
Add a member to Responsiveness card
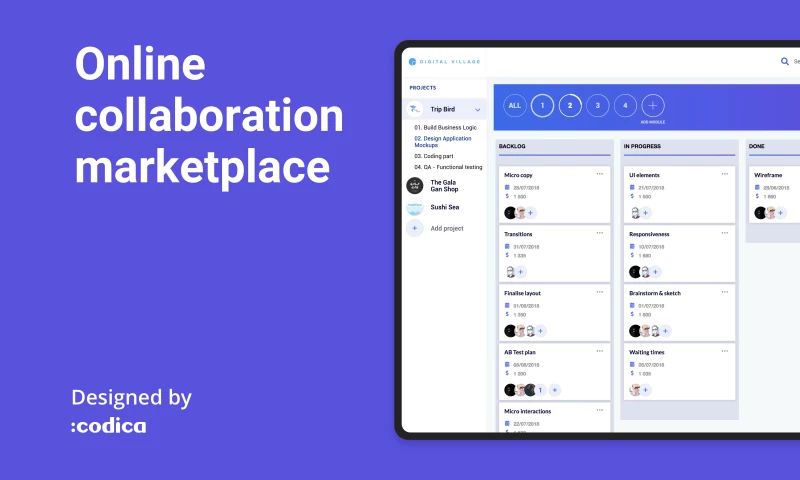point(656,272)
